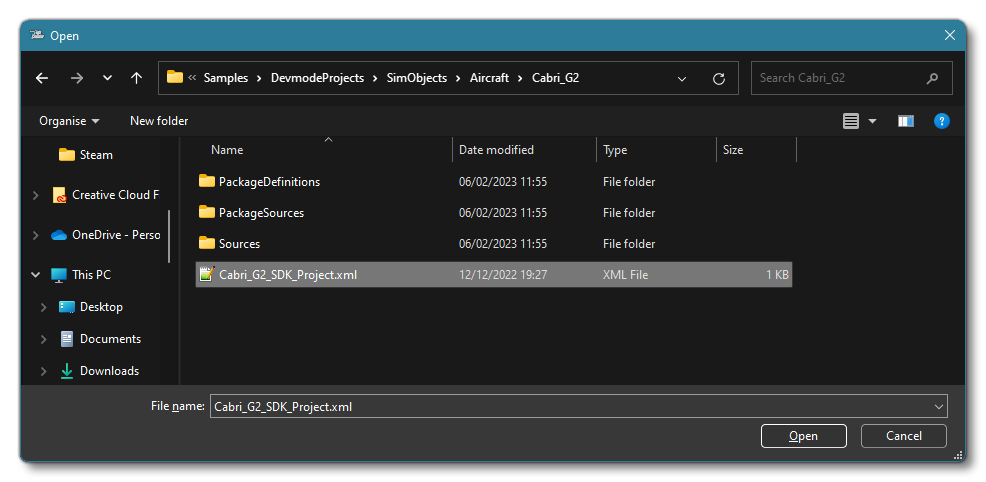Click the Aircraft breadcrumb in path
Screen dimensions: 986x482
pyautogui.click(x=489, y=78)
